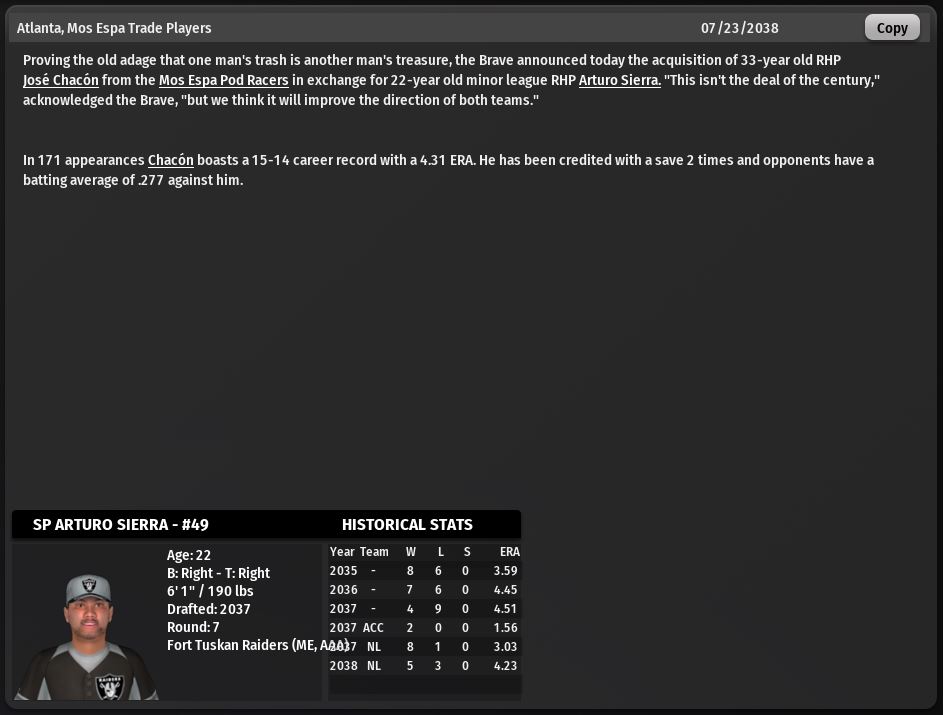The image size is (943, 715).
Task: Select the 2038 NL stats row
Action: point(424,666)
